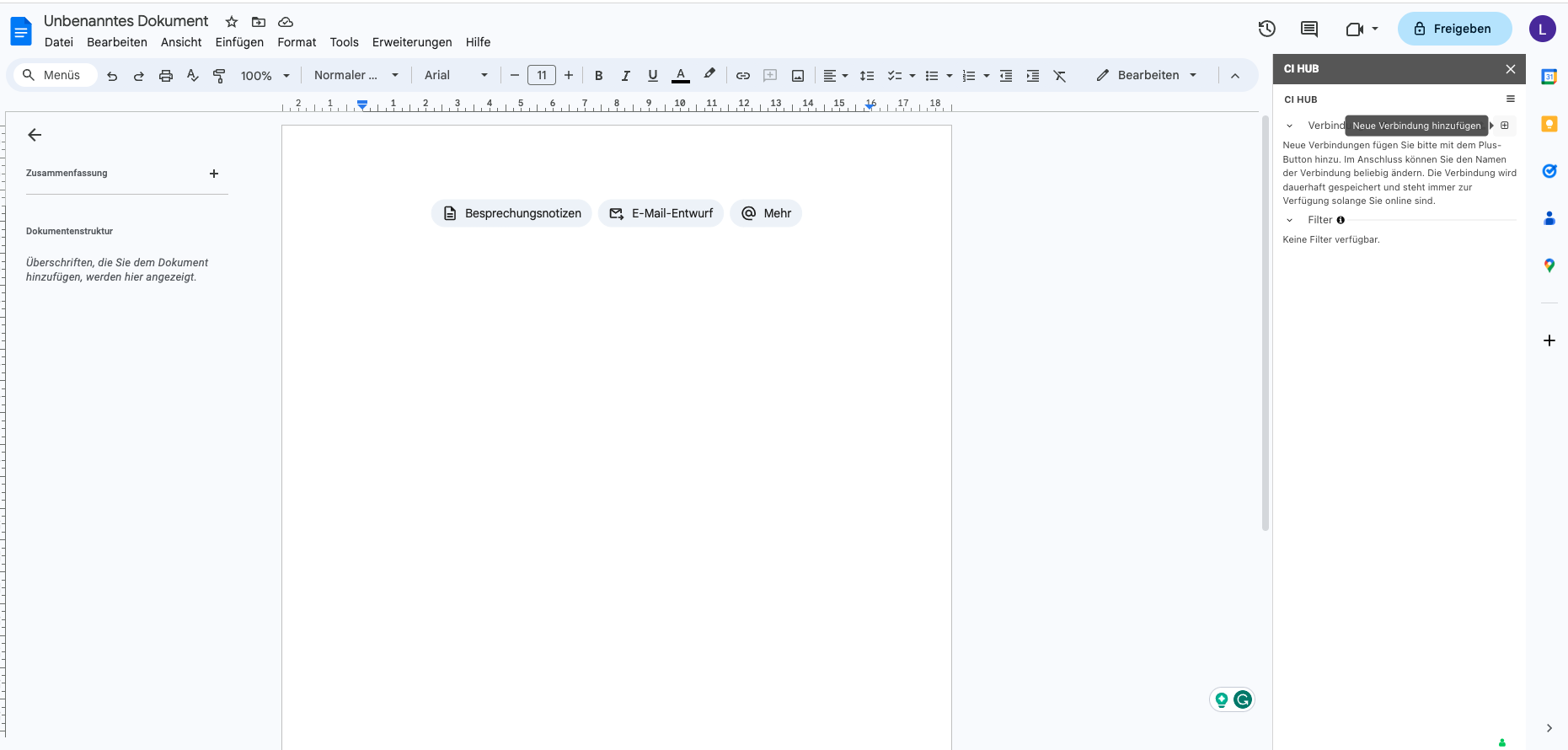This screenshot has height=750, width=1568.
Task: Insert Besprechungsnotizen template chip
Action: pyautogui.click(x=511, y=213)
